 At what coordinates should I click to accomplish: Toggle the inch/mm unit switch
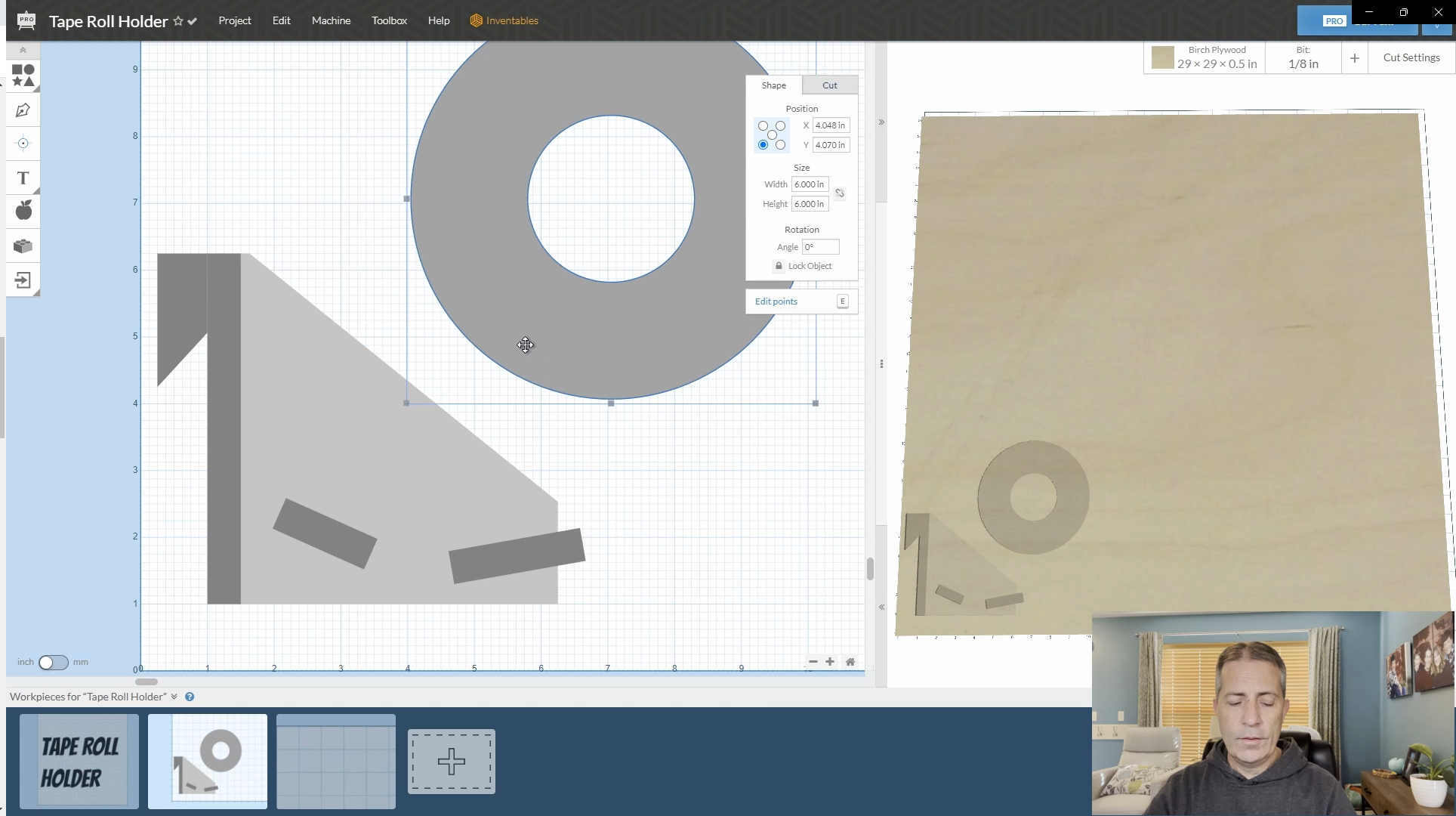point(53,663)
